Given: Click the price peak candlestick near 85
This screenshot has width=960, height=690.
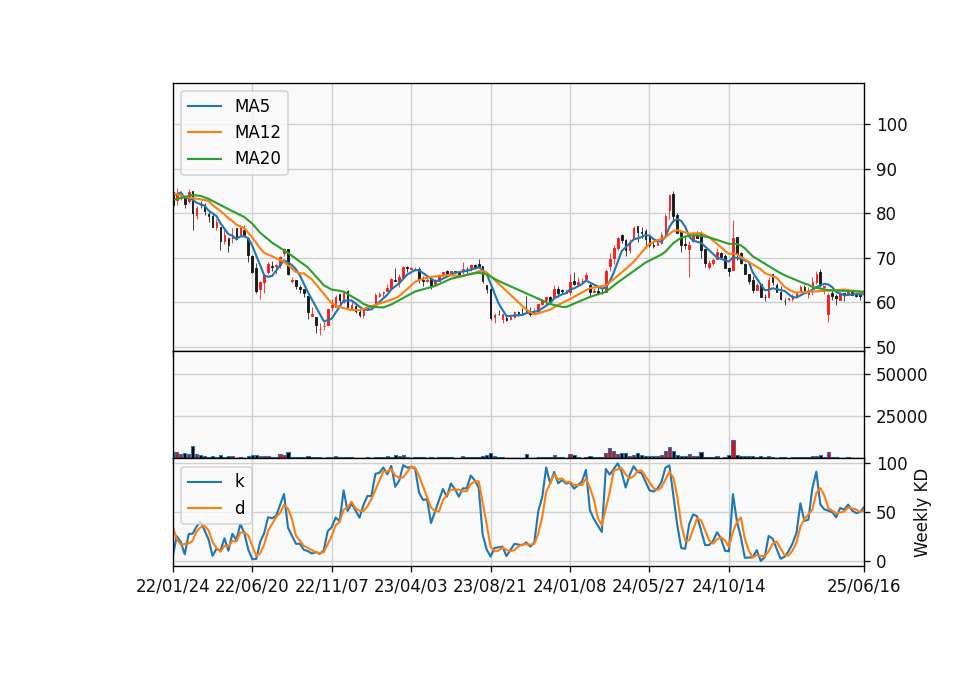Looking at the screenshot, I should [673, 206].
